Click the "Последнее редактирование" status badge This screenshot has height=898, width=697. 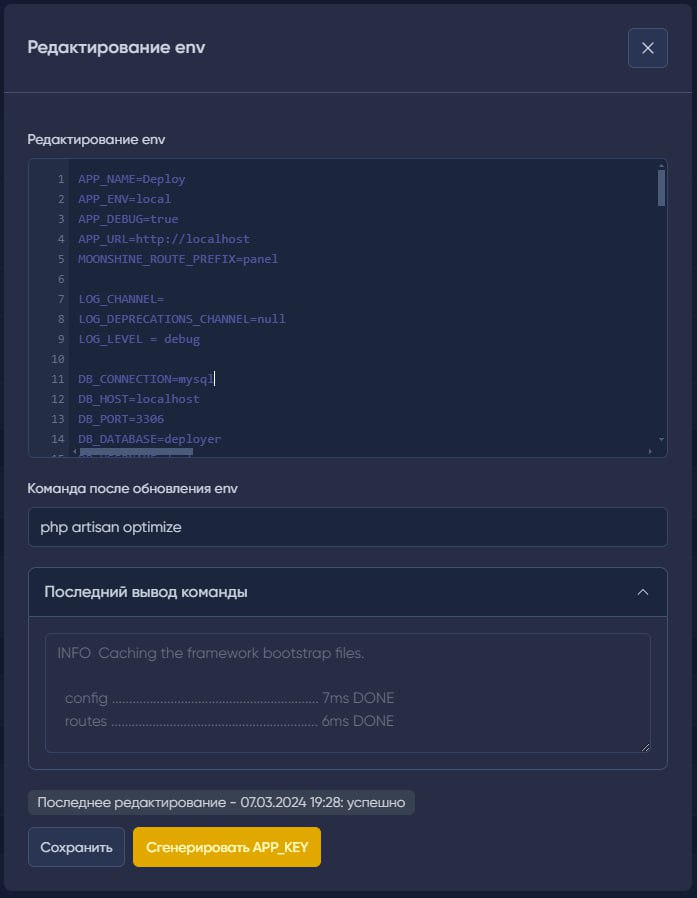(x=221, y=803)
